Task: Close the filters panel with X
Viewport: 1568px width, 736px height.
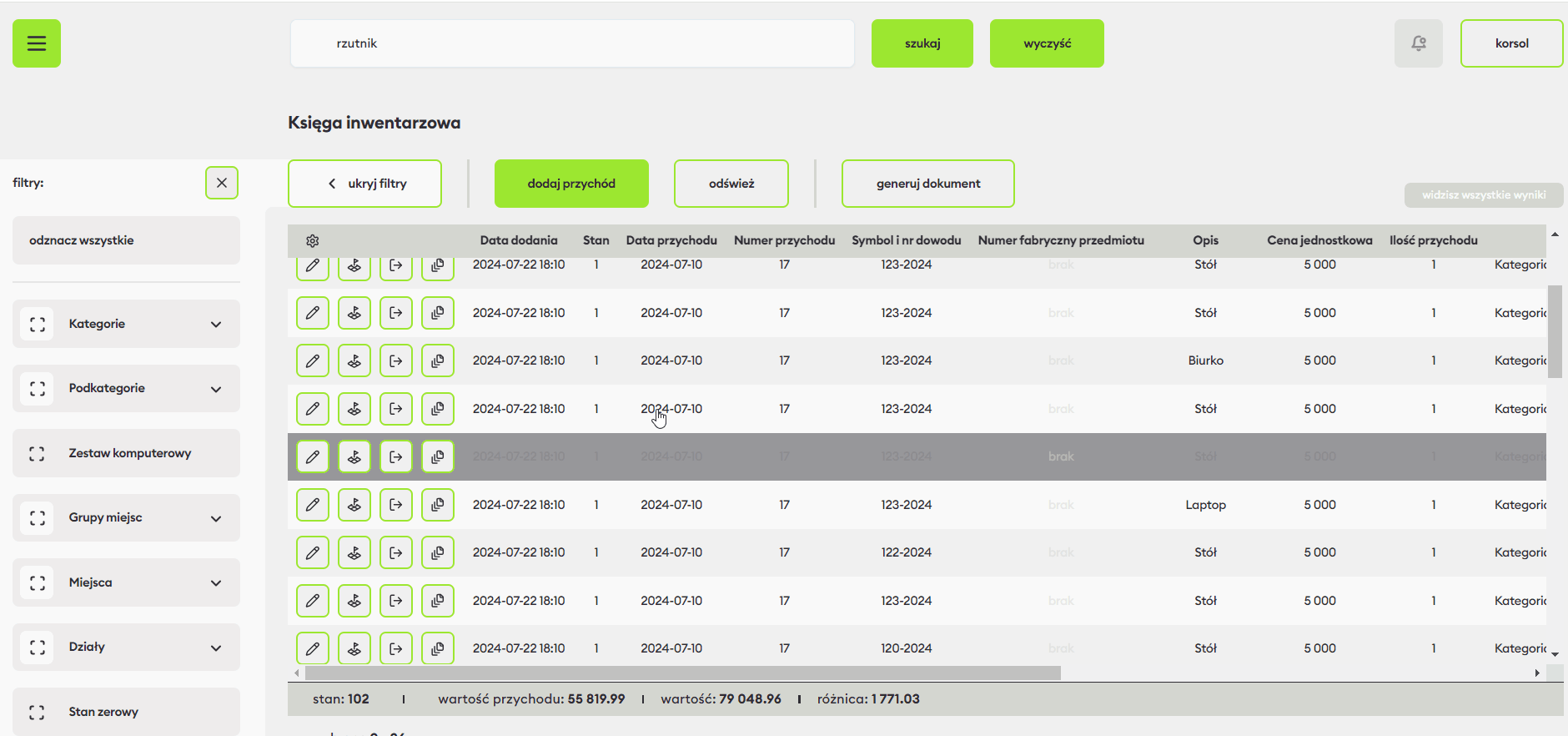Action: 222,183
